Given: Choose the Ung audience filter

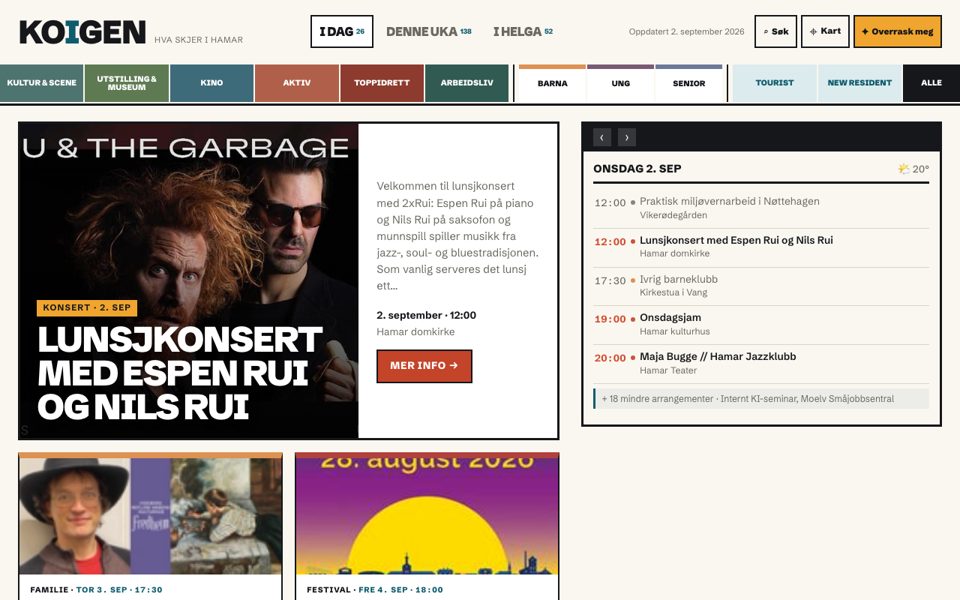Looking at the screenshot, I should [620, 83].
